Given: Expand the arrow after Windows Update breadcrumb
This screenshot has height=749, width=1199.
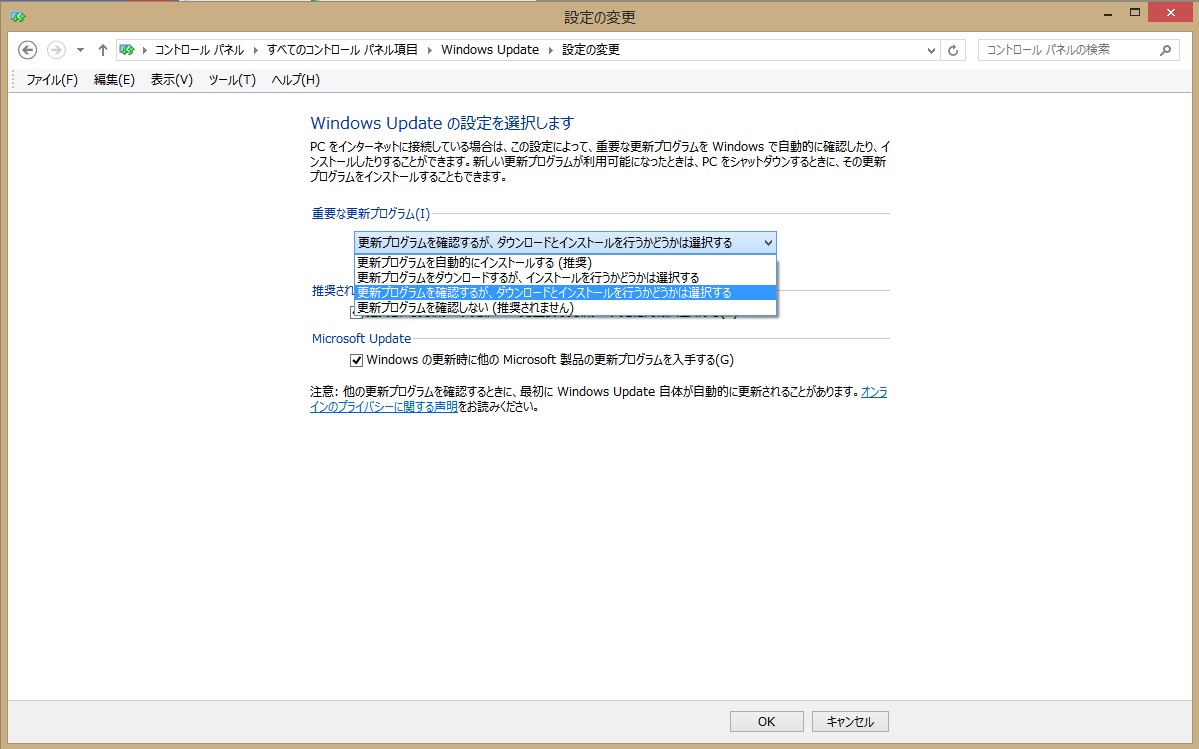Looking at the screenshot, I should 551,50.
